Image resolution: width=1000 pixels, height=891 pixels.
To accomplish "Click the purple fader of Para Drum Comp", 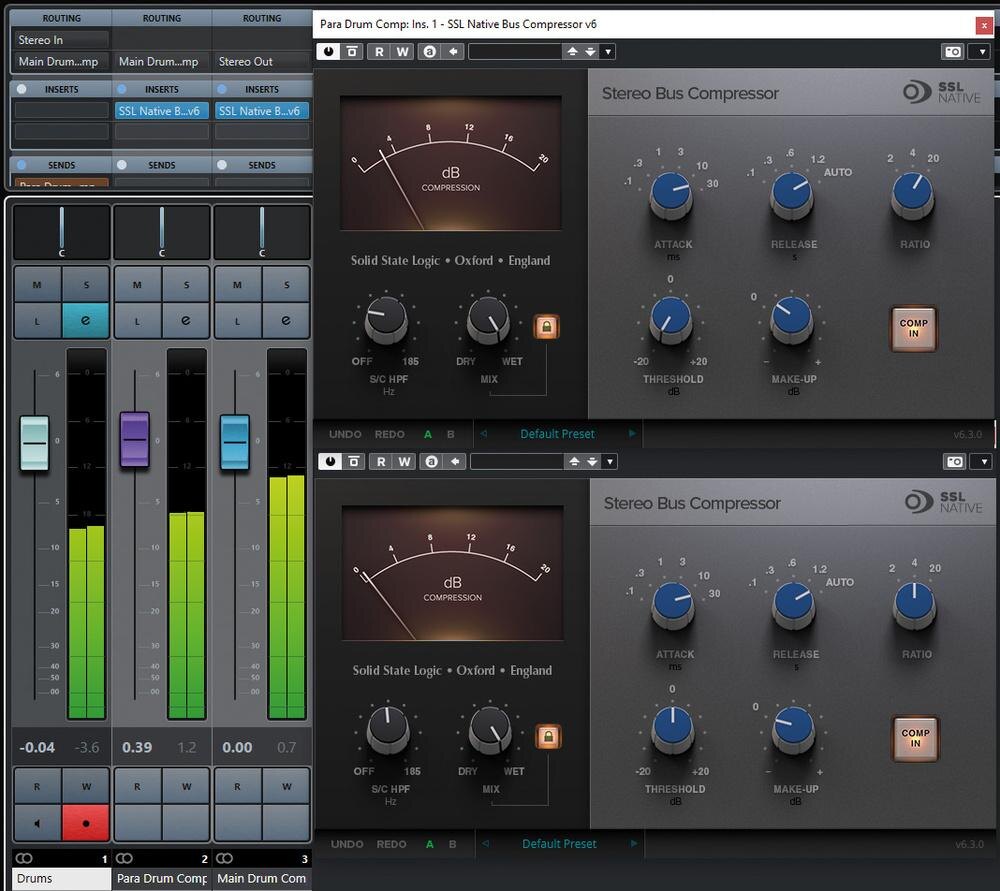I will (135, 439).
